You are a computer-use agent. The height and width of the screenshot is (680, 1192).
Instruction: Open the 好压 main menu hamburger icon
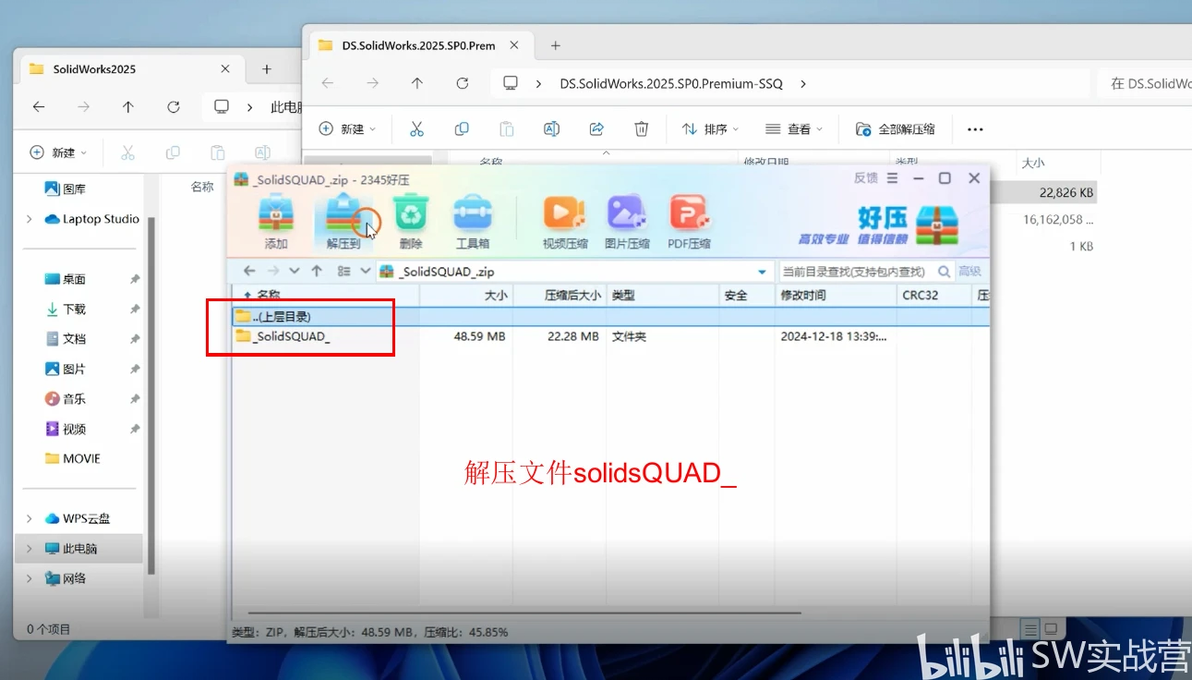point(892,178)
